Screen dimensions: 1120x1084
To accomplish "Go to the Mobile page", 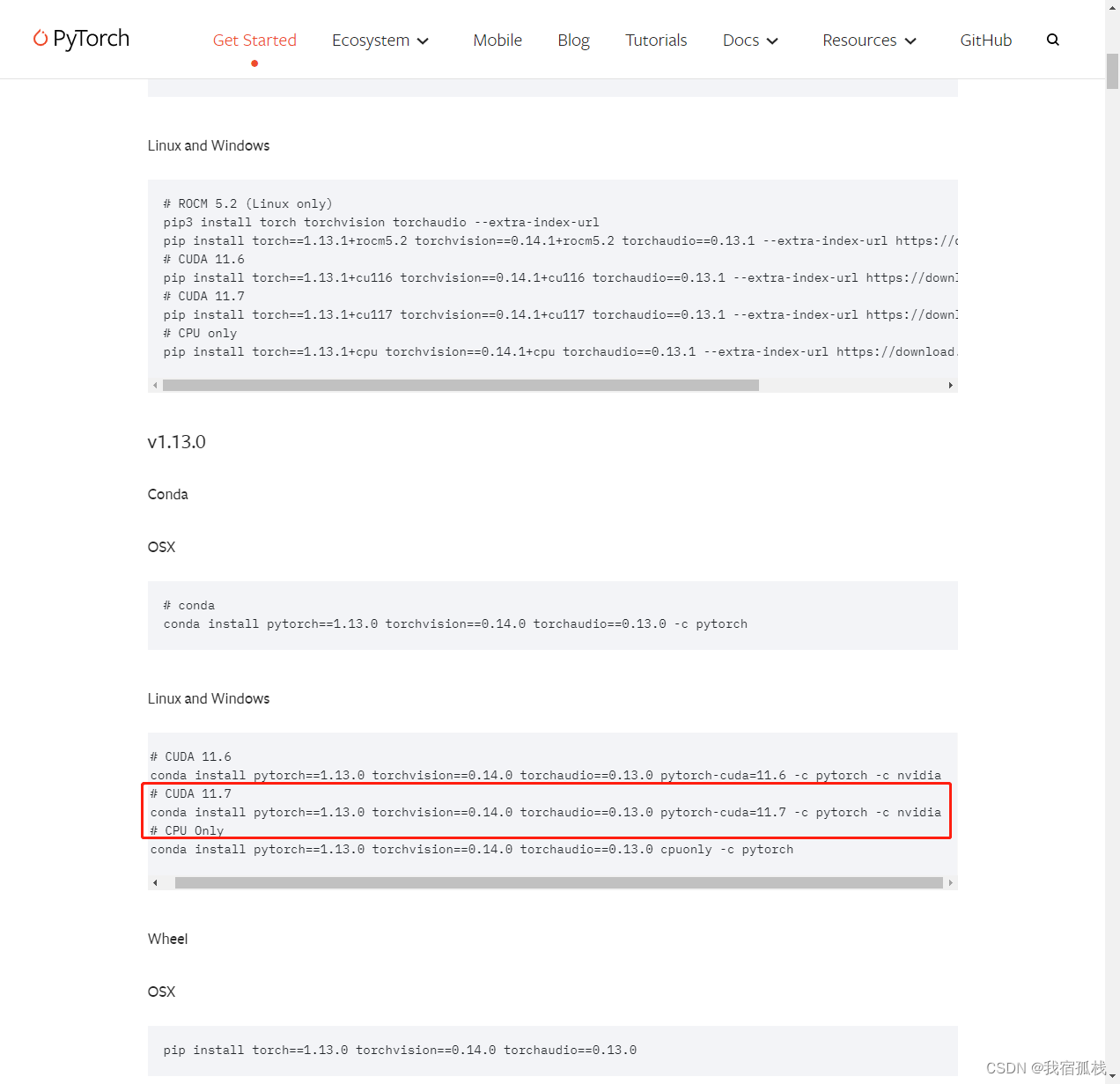I will click(497, 40).
